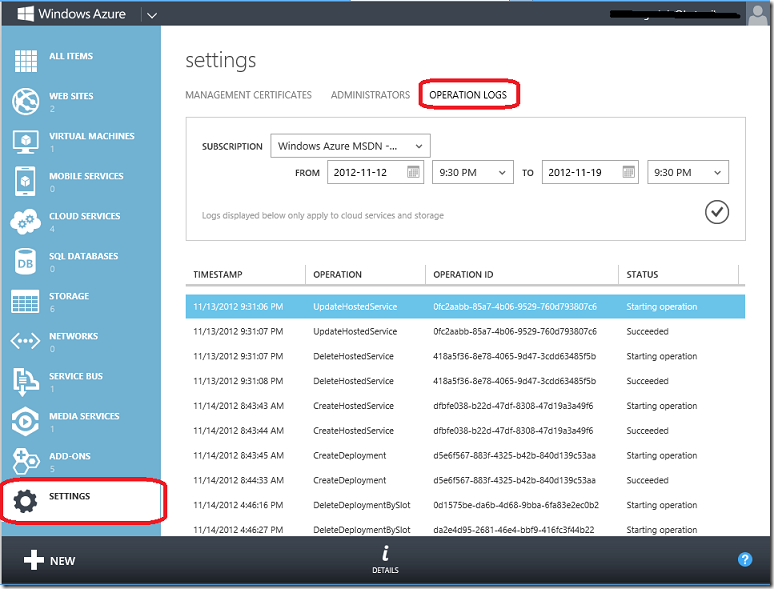Click operation ID 418a5f36 in the Succeeded row

514,381
